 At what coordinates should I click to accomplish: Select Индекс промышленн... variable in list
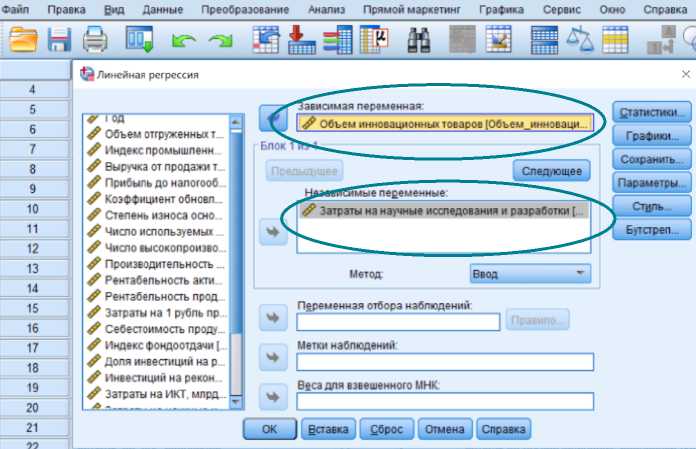[x=157, y=150]
